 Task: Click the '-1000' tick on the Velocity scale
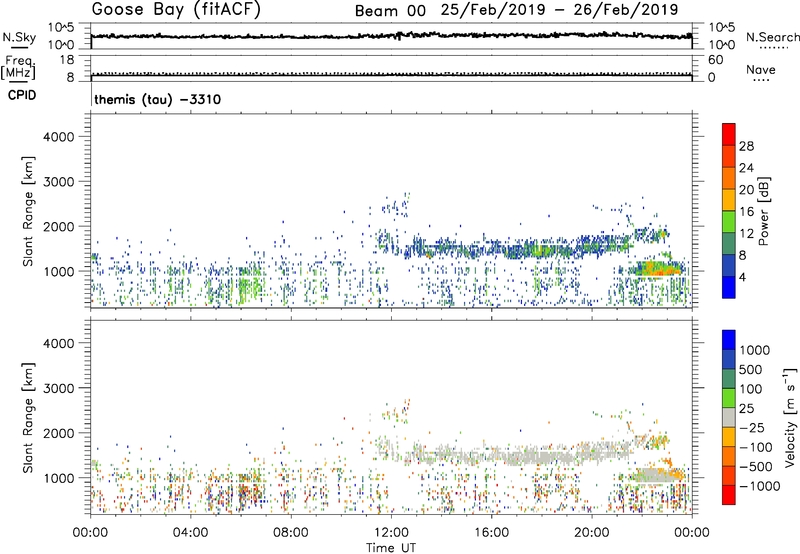pyautogui.click(x=759, y=486)
